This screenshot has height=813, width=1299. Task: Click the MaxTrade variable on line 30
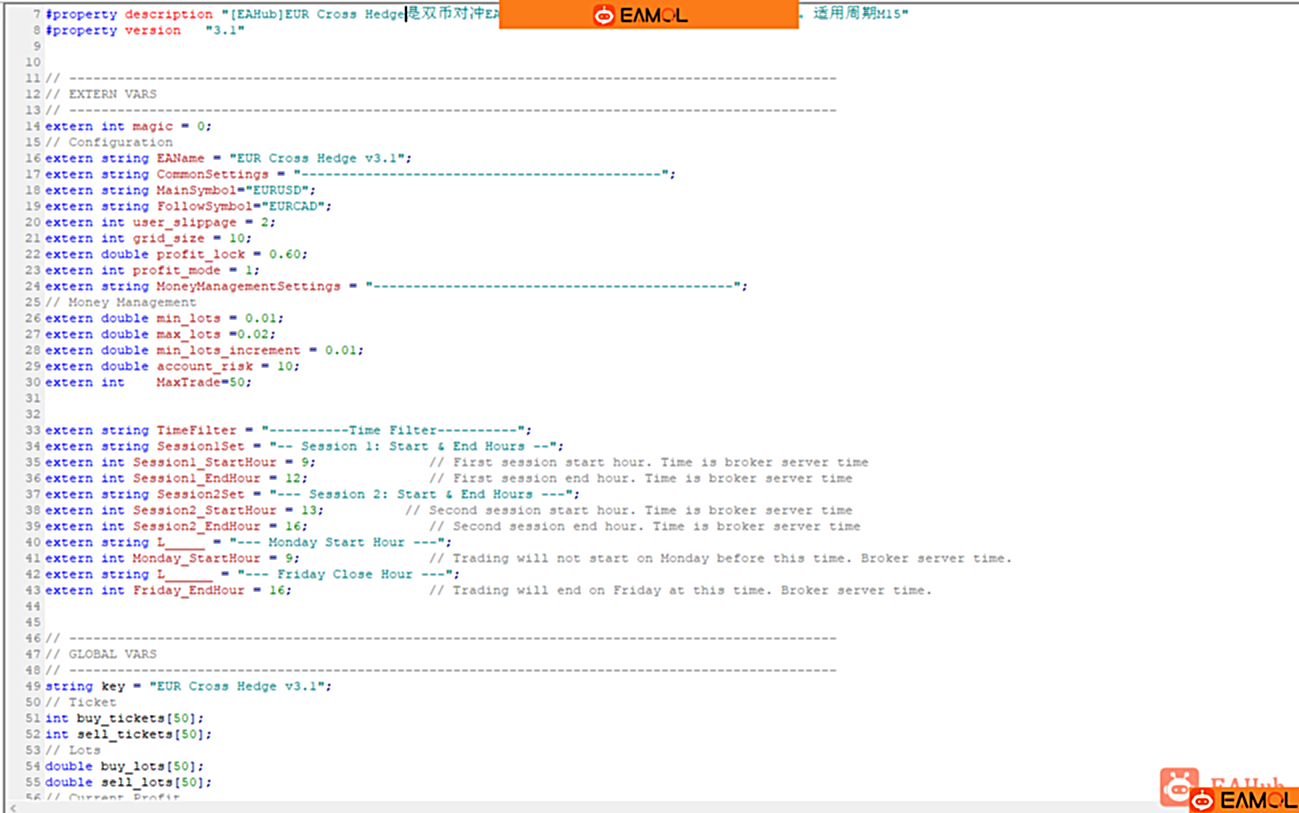pyautogui.click(x=188, y=382)
